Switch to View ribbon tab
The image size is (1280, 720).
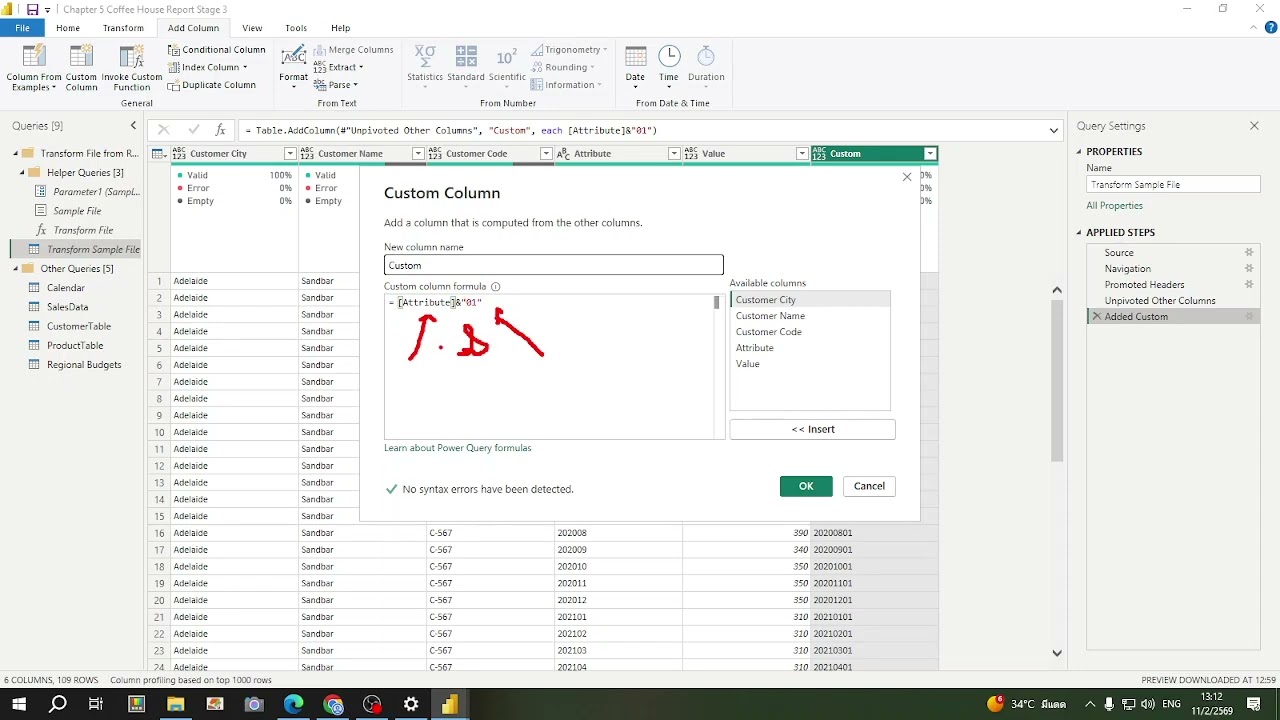[x=252, y=28]
